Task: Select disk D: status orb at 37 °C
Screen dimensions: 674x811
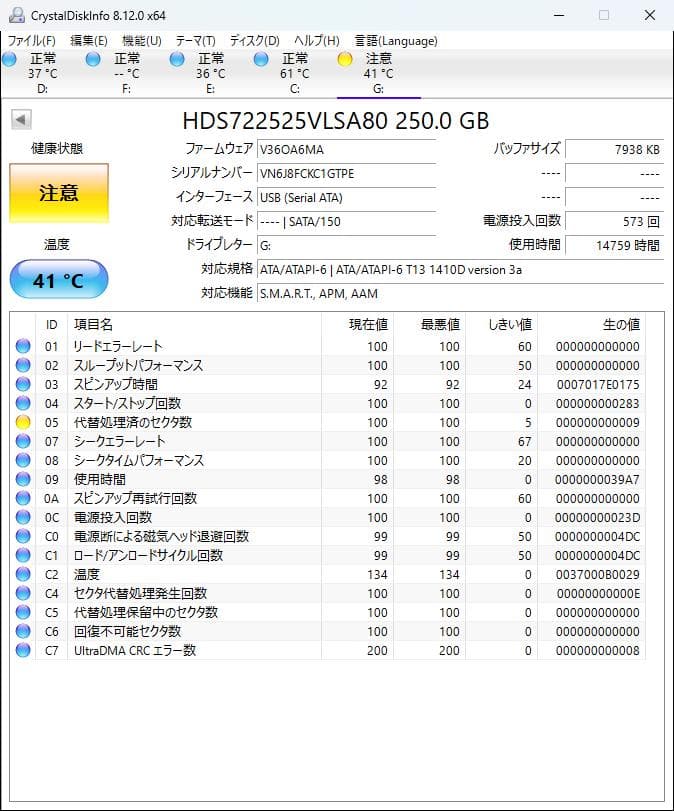Action: (x=10, y=59)
